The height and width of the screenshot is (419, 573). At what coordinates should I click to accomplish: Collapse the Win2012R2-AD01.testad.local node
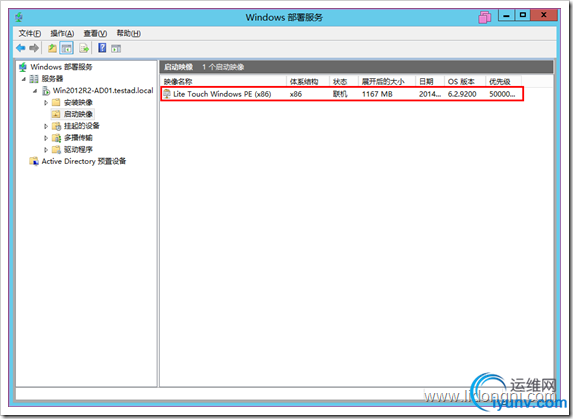tap(35, 91)
